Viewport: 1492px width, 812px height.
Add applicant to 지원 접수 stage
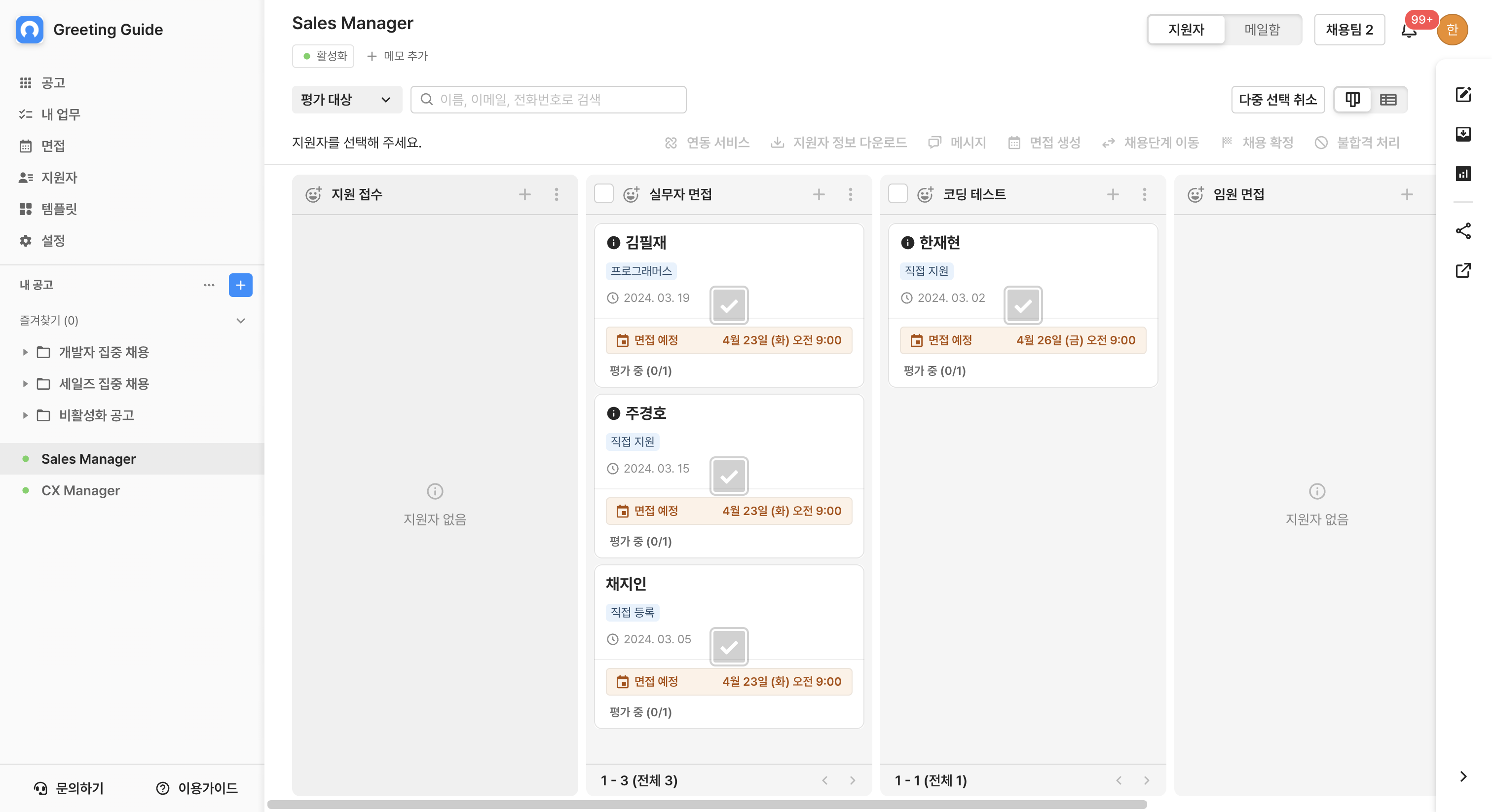click(525, 194)
